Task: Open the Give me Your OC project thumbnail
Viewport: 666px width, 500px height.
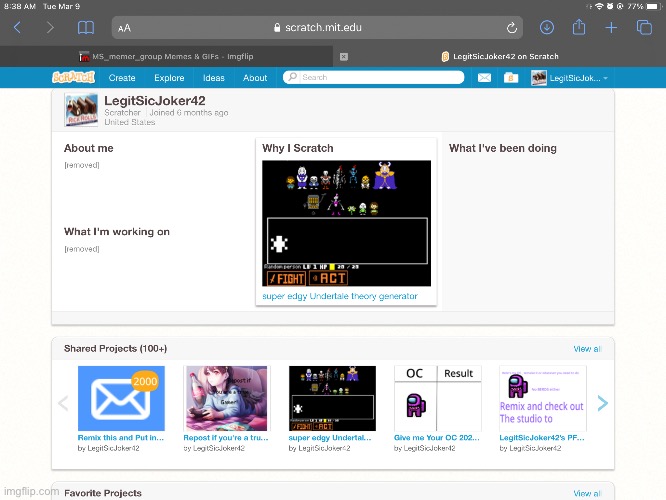Action: click(x=438, y=405)
